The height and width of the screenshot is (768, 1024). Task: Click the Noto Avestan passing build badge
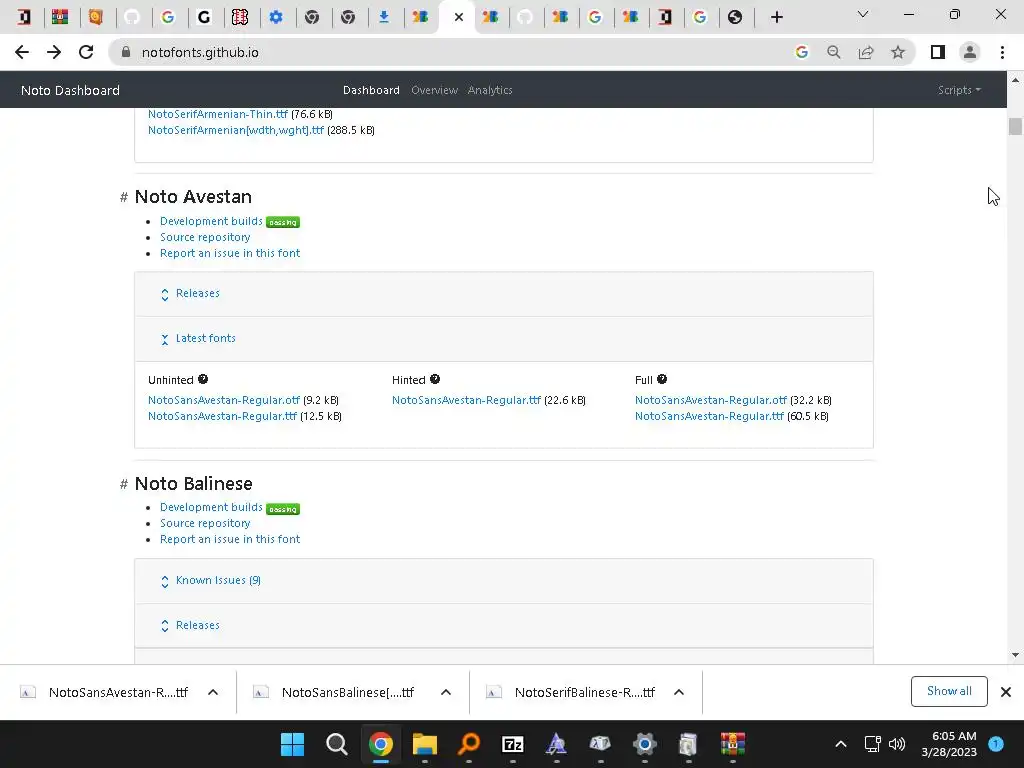(283, 222)
